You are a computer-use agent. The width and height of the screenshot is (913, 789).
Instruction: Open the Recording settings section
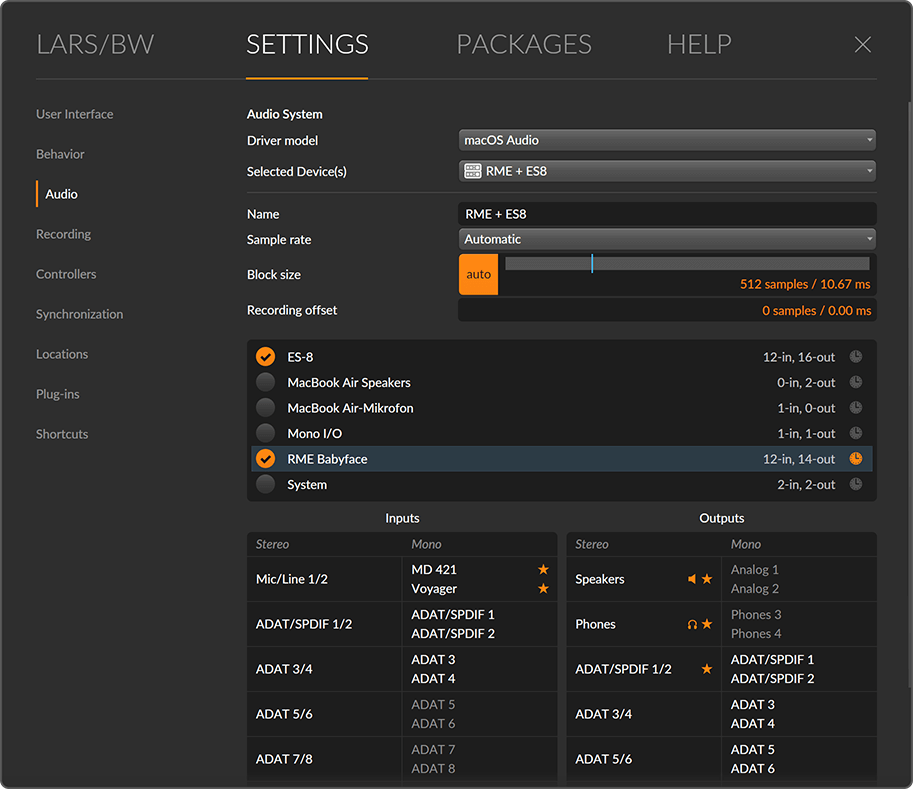(x=63, y=234)
